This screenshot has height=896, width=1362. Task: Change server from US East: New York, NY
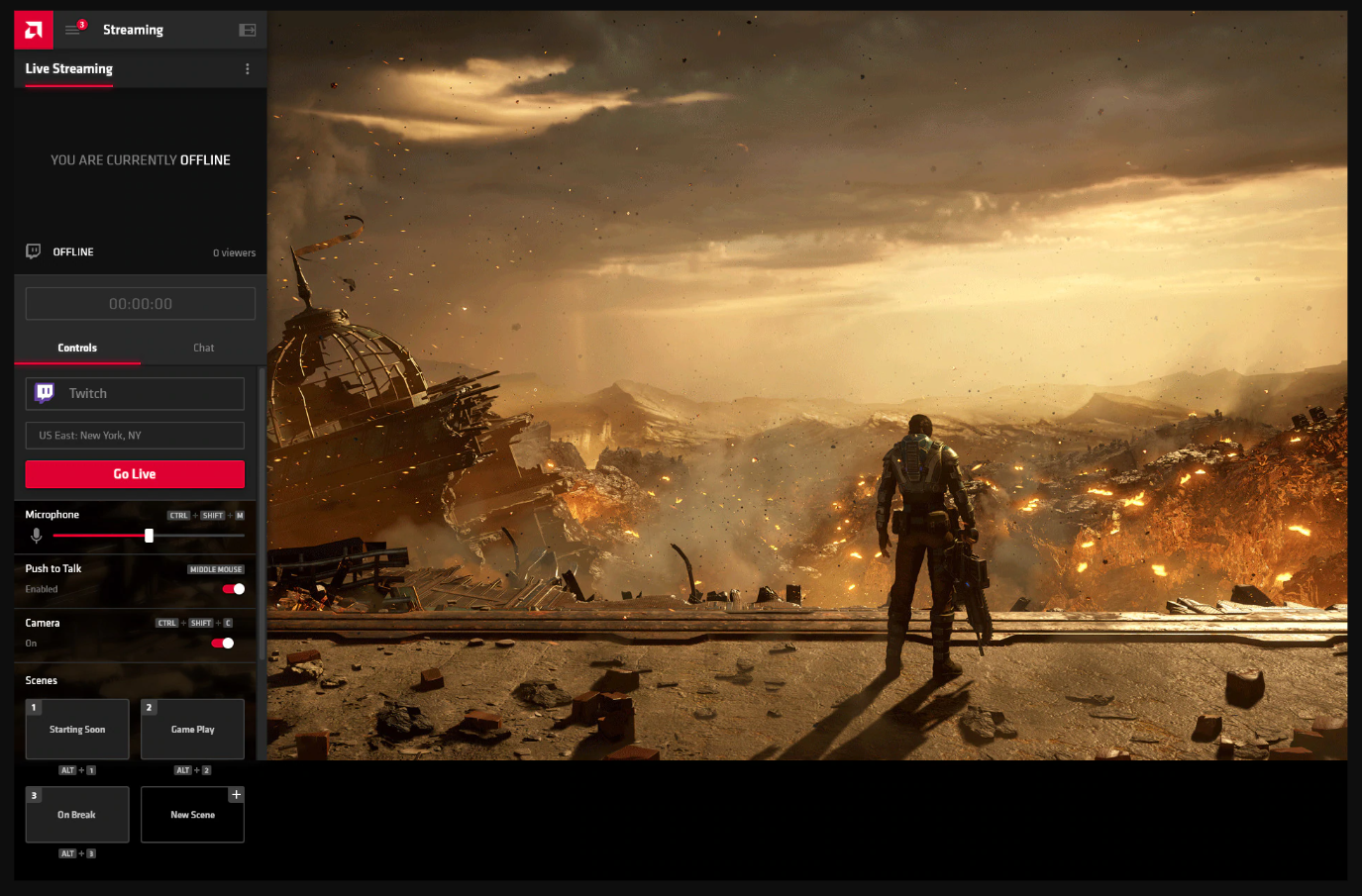coord(134,435)
